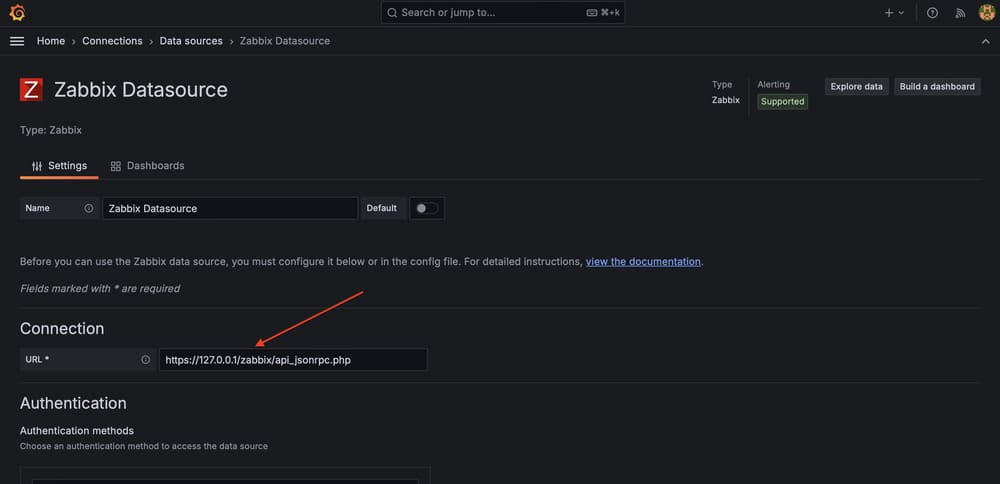Click the URL input field
The height and width of the screenshot is (484, 1000).
293,360
